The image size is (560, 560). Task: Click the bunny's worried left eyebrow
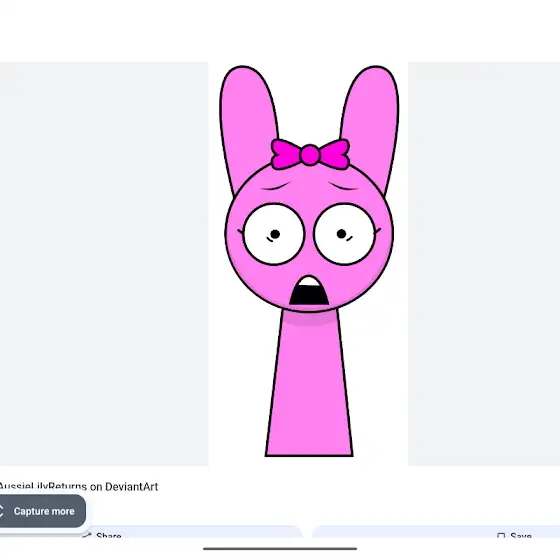(276, 186)
